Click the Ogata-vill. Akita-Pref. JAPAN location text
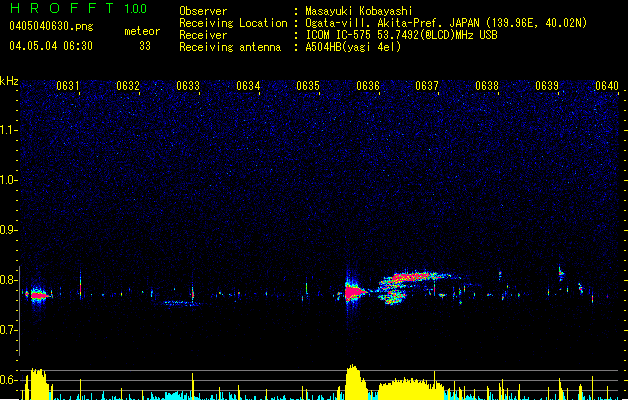The image size is (629, 400). (446, 23)
